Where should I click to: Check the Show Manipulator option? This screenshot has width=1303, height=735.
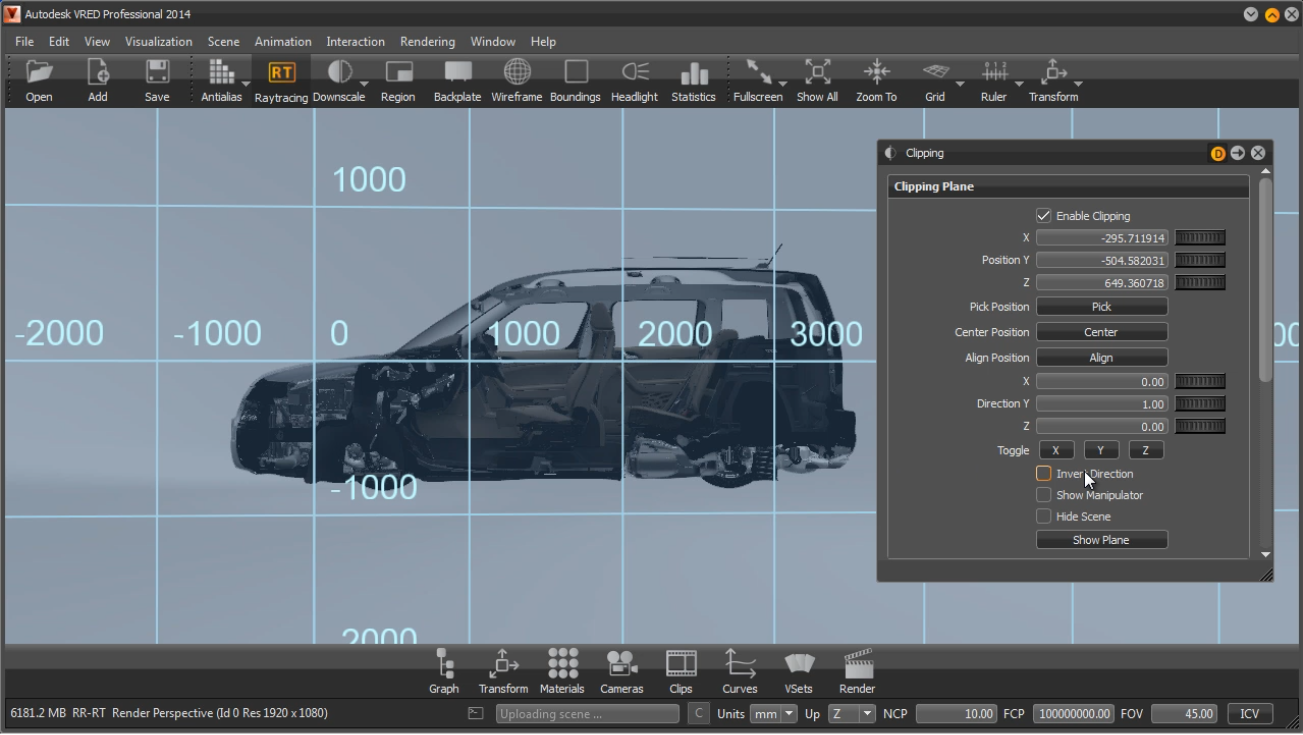tap(1043, 495)
